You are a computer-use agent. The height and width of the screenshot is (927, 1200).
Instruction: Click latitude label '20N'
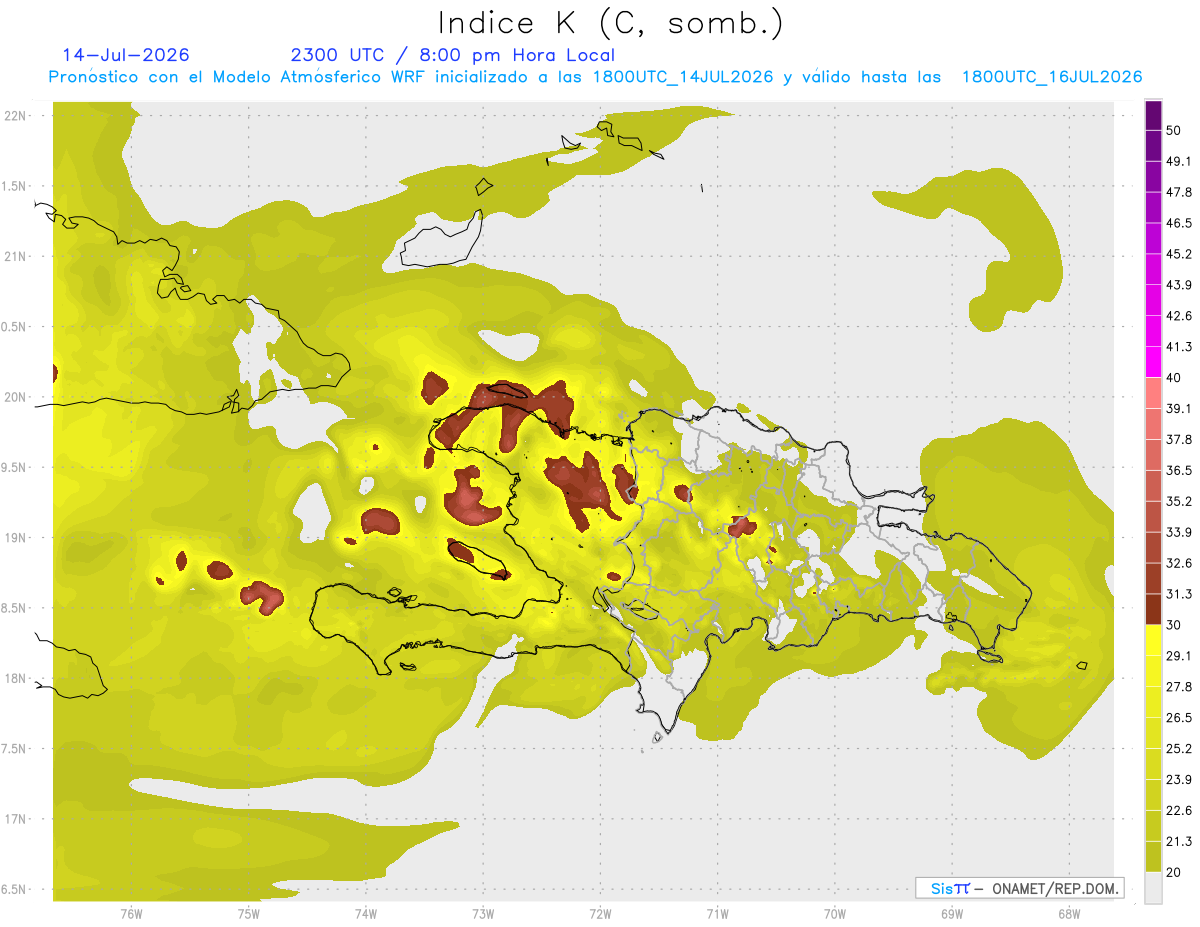click(16, 398)
